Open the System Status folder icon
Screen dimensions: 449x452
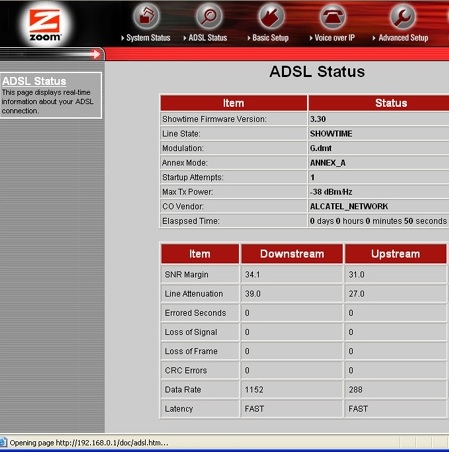tap(146, 16)
